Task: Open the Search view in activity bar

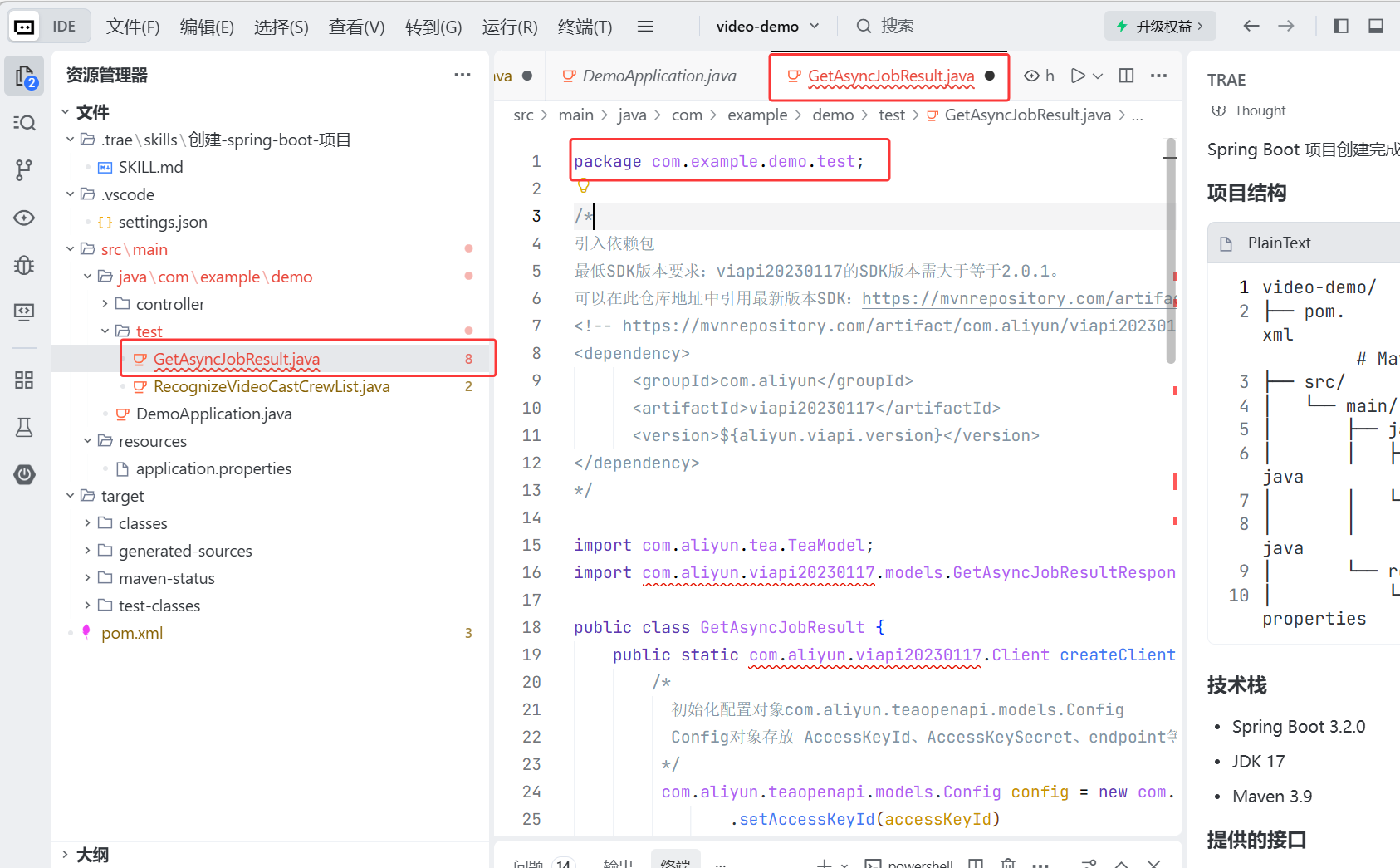Action: 25,123
